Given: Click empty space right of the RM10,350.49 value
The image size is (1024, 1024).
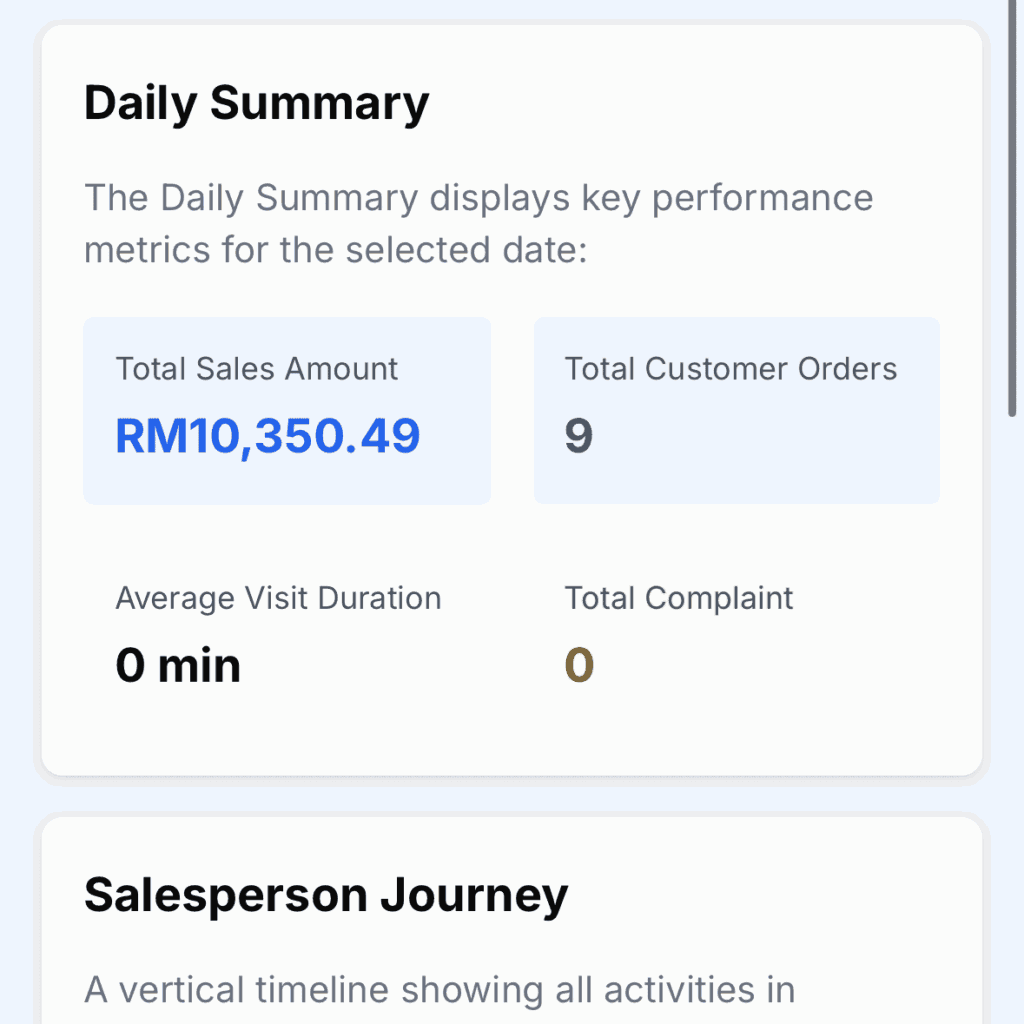Looking at the screenshot, I should click(455, 436).
